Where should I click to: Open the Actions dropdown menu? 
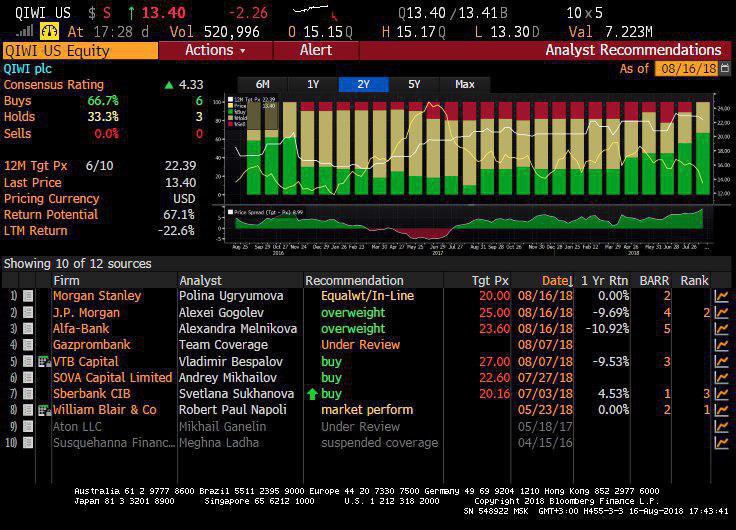tap(215, 50)
